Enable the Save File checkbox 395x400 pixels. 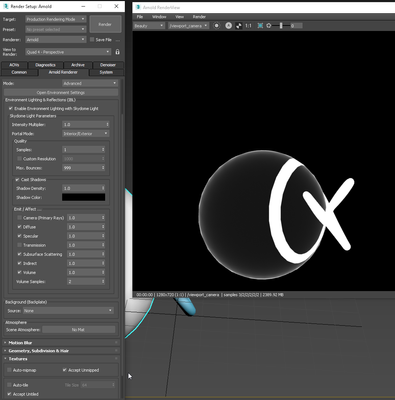coord(92,39)
